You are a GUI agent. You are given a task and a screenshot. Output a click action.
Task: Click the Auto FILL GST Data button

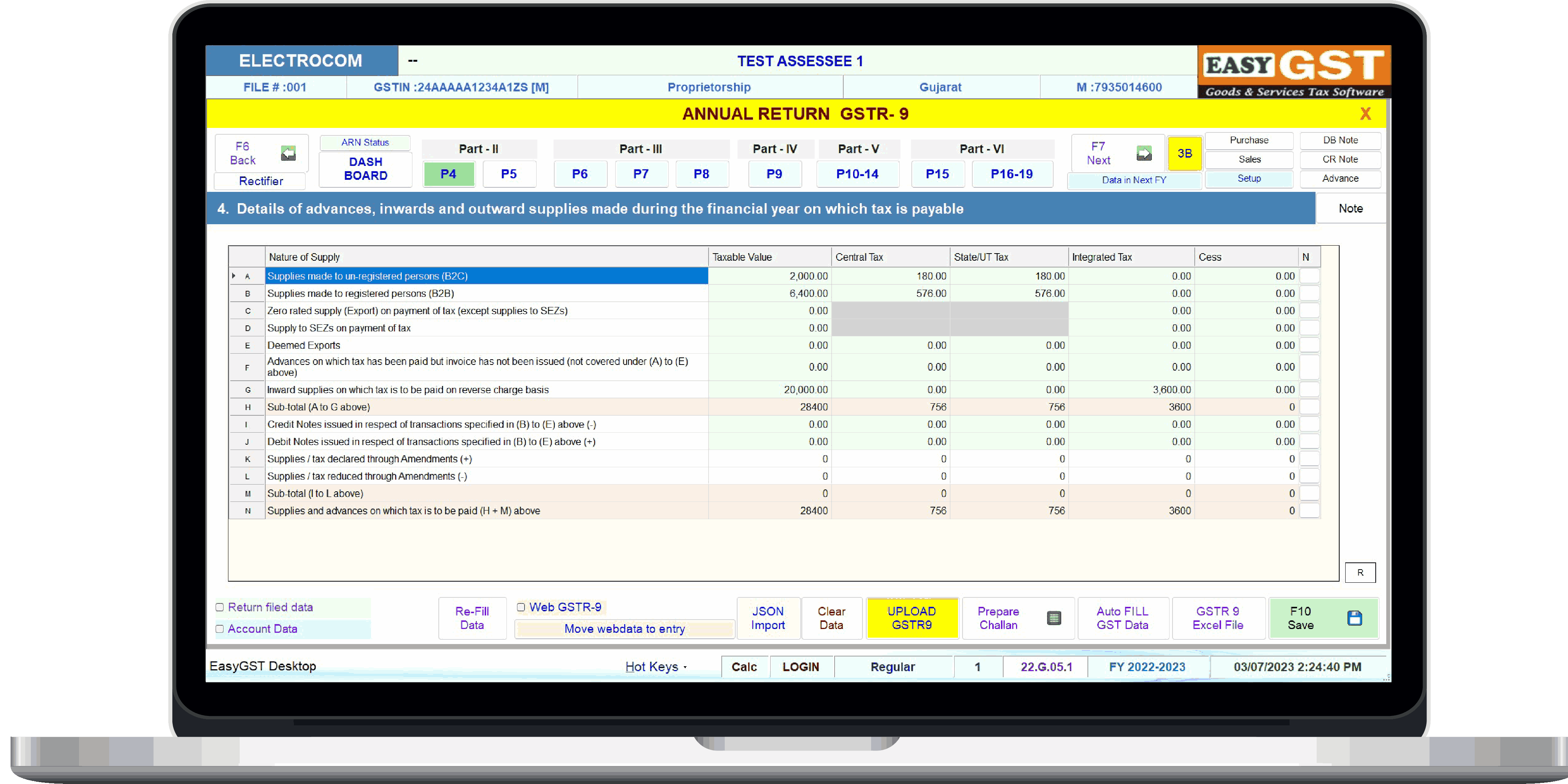point(1122,618)
